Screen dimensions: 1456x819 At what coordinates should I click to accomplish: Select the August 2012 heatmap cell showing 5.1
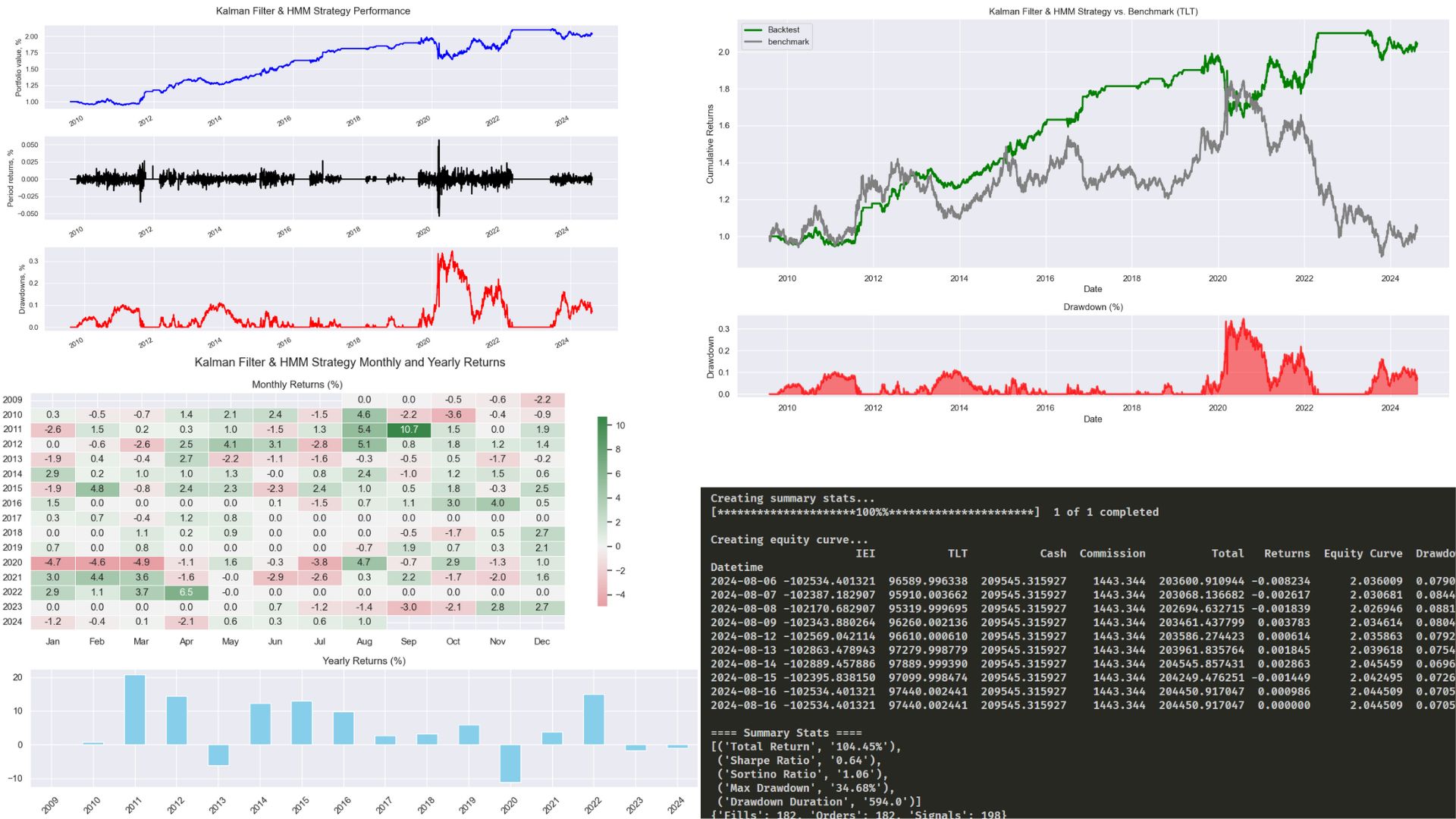coord(364,444)
